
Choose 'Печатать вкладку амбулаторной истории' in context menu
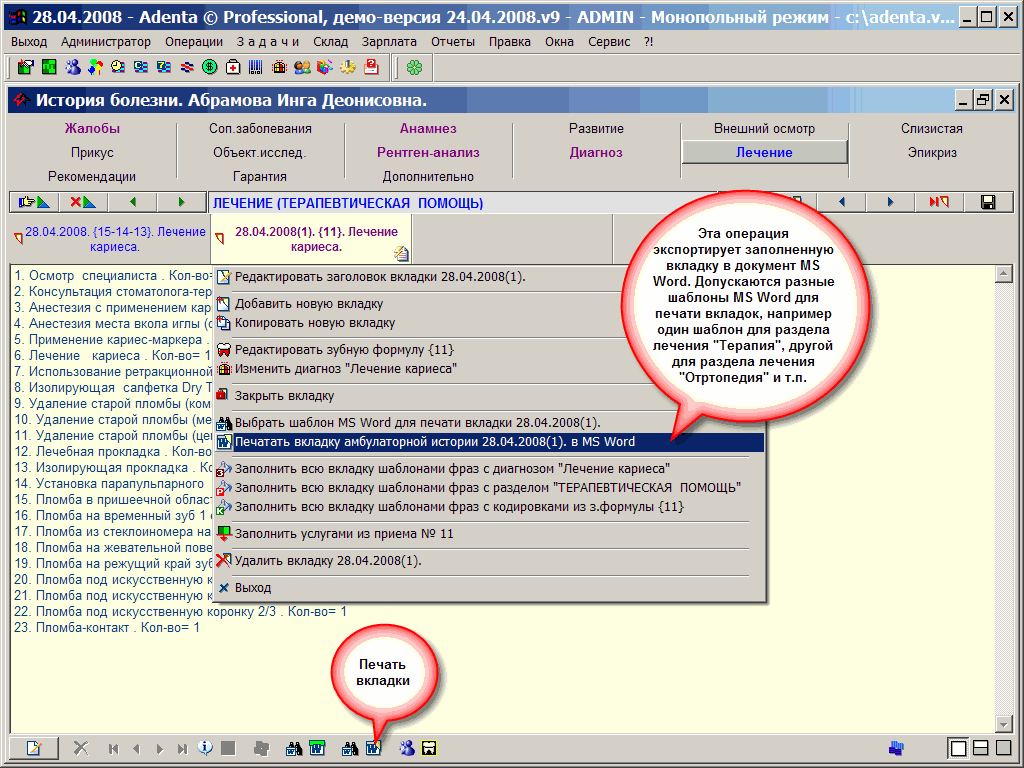tap(434, 441)
